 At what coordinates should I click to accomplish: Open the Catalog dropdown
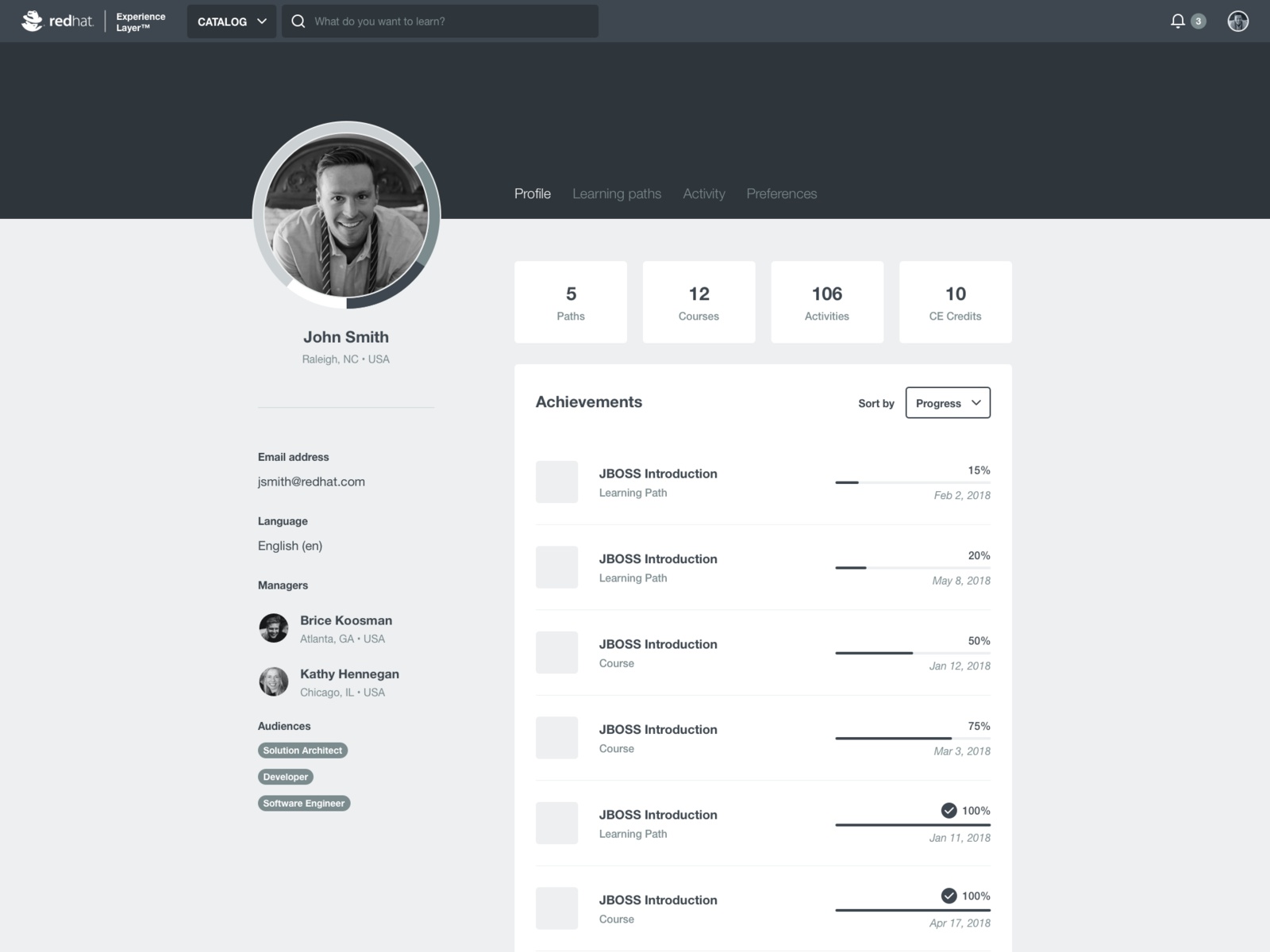click(x=231, y=21)
